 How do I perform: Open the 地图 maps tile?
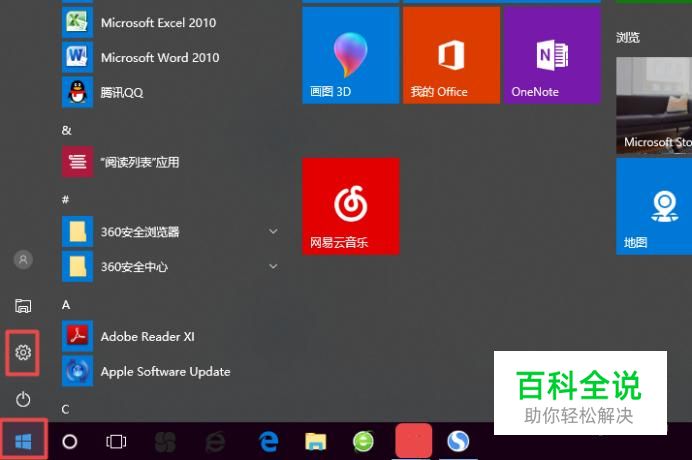654,206
